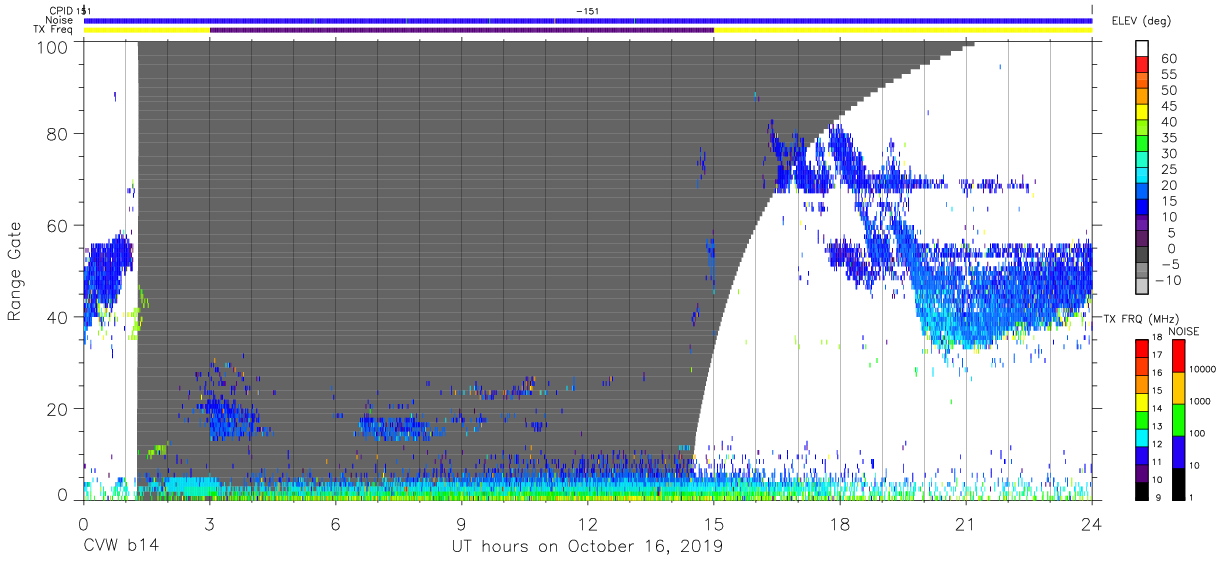Click ELEV colorbar label '-10'
This screenshot has width=1228, height=567.
(1169, 281)
